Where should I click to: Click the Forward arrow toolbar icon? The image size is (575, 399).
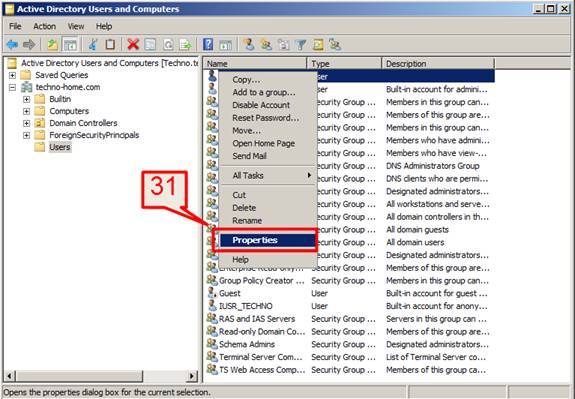pyautogui.click(x=29, y=45)
